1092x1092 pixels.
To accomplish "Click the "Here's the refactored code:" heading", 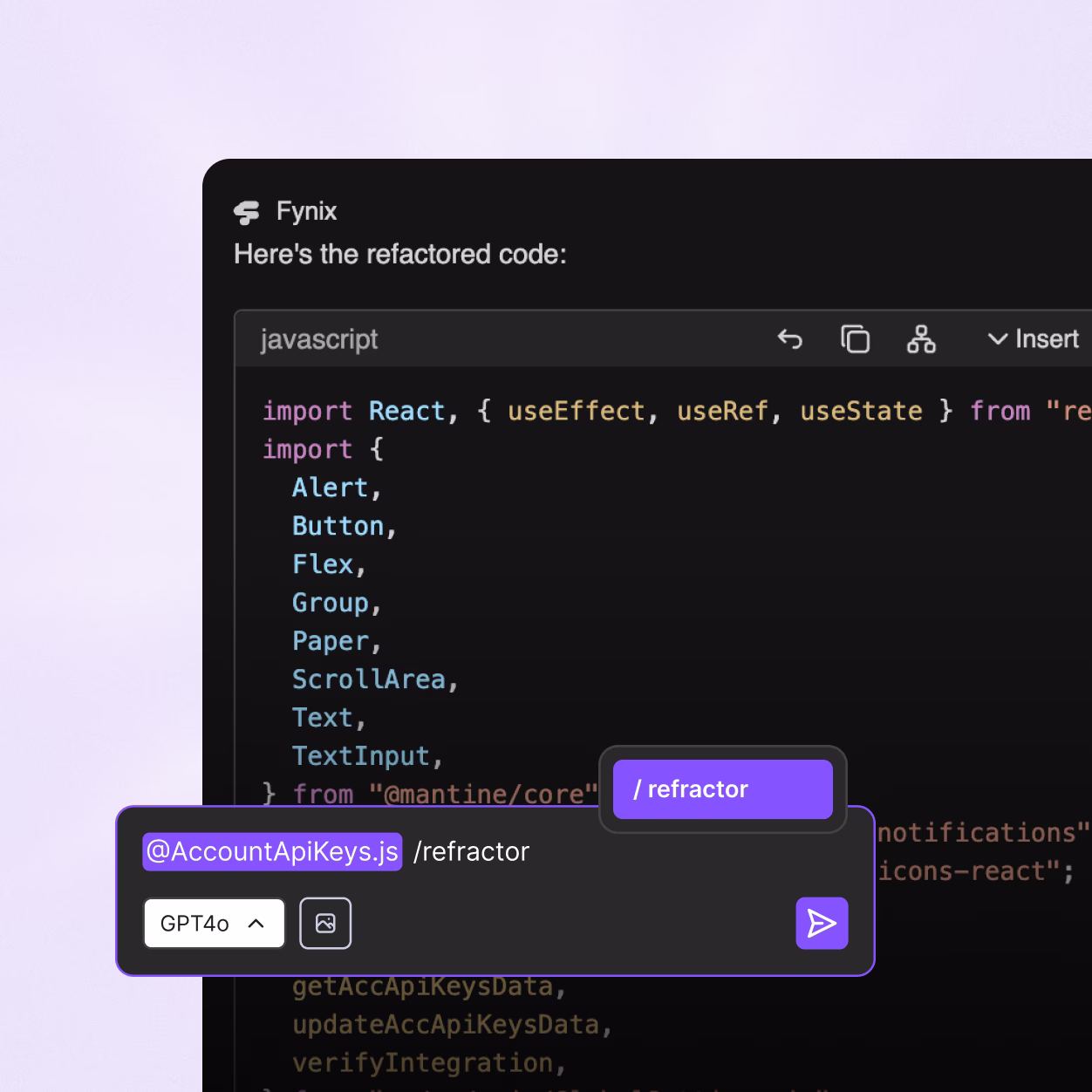I will point(400,254).
